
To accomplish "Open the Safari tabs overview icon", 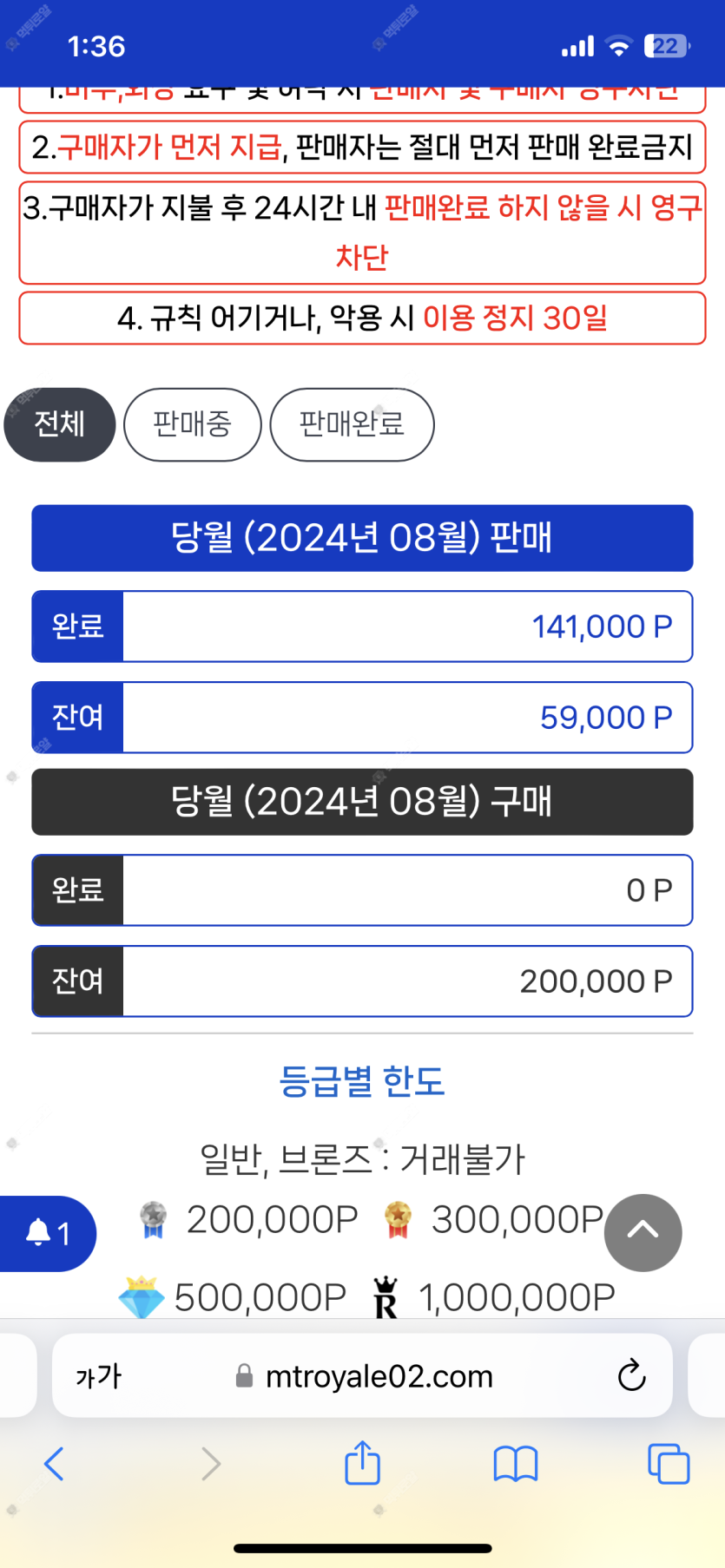I will (669, 1464).
